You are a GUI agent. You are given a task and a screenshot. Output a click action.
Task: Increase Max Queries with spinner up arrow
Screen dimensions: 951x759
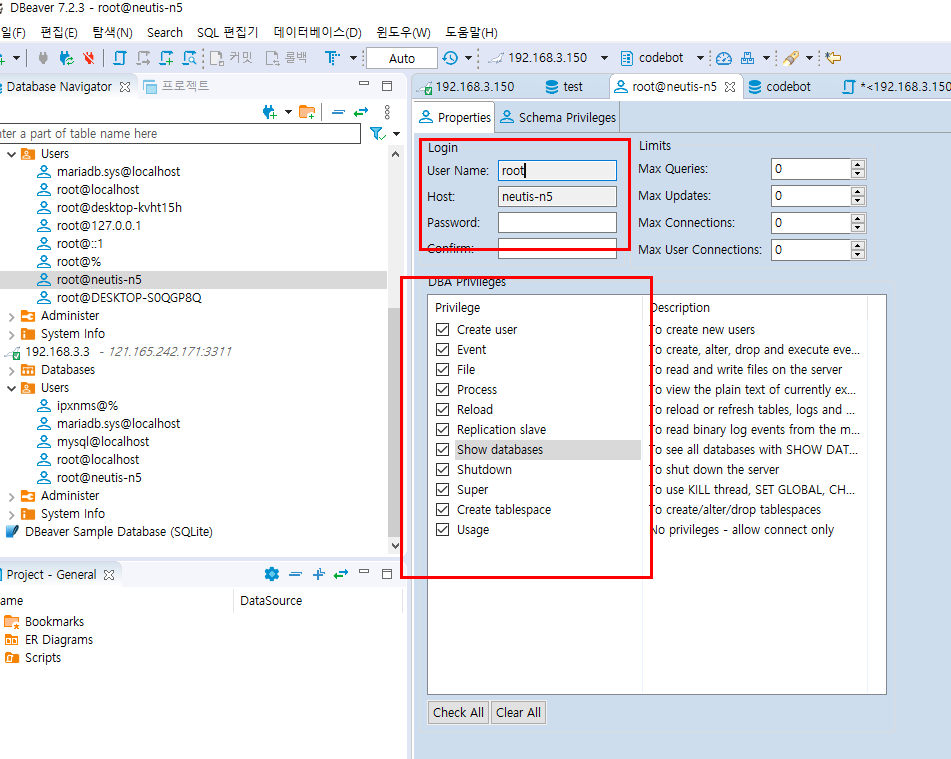(x=857, y=164)
